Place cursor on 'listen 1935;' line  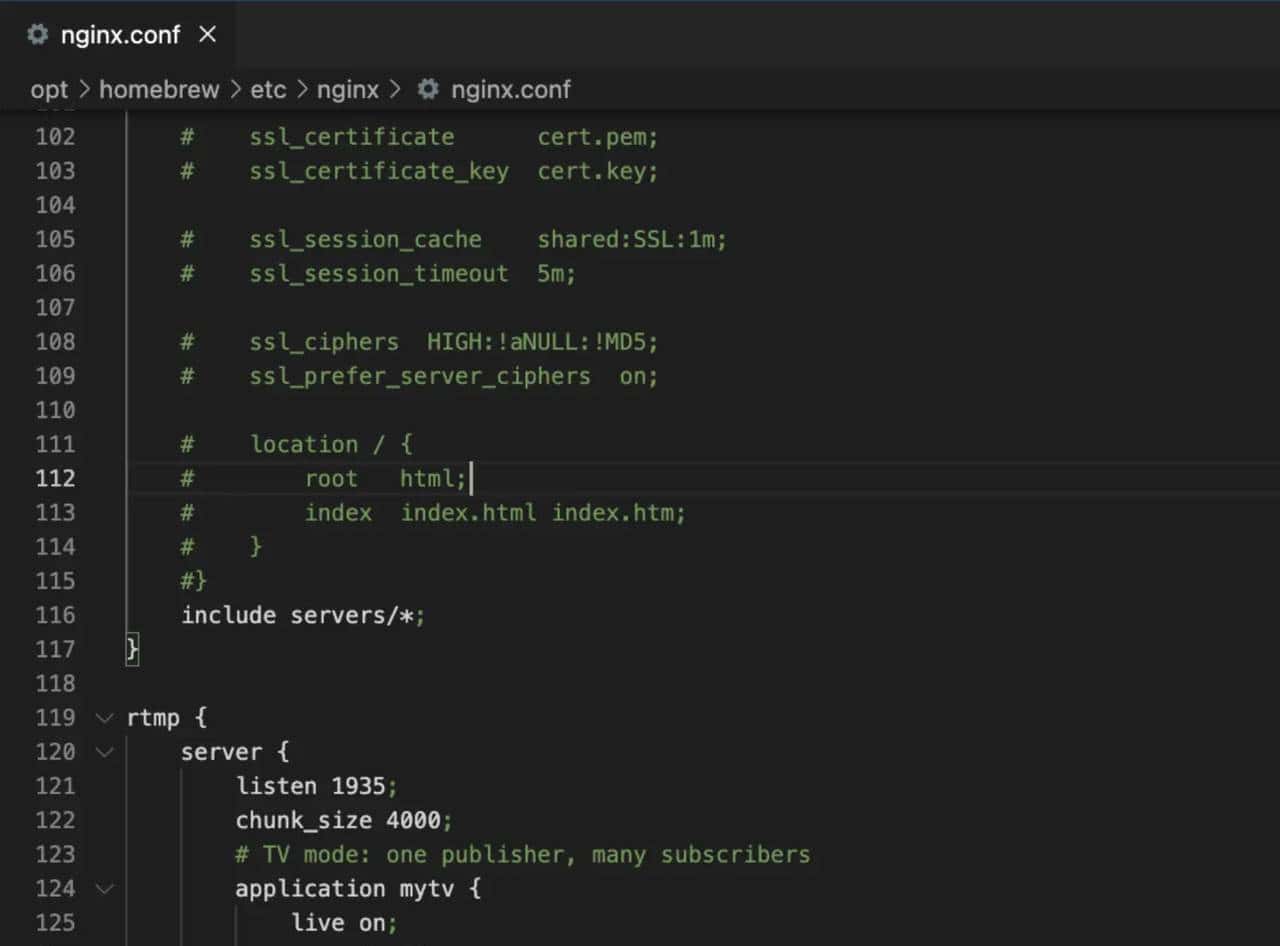(x=317, y=786)
